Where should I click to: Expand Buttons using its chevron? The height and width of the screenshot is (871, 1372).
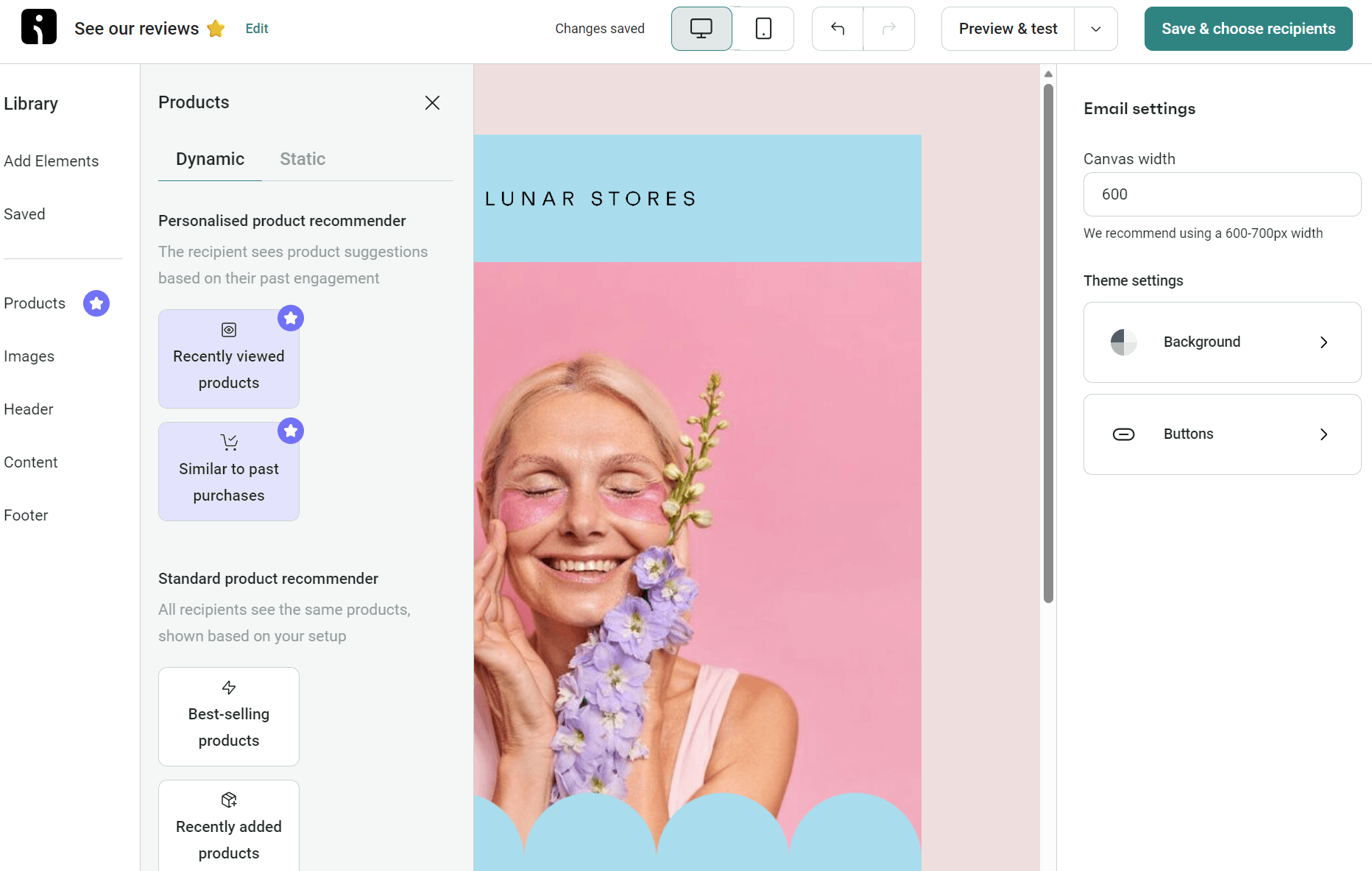click(x=1323, y=434)
